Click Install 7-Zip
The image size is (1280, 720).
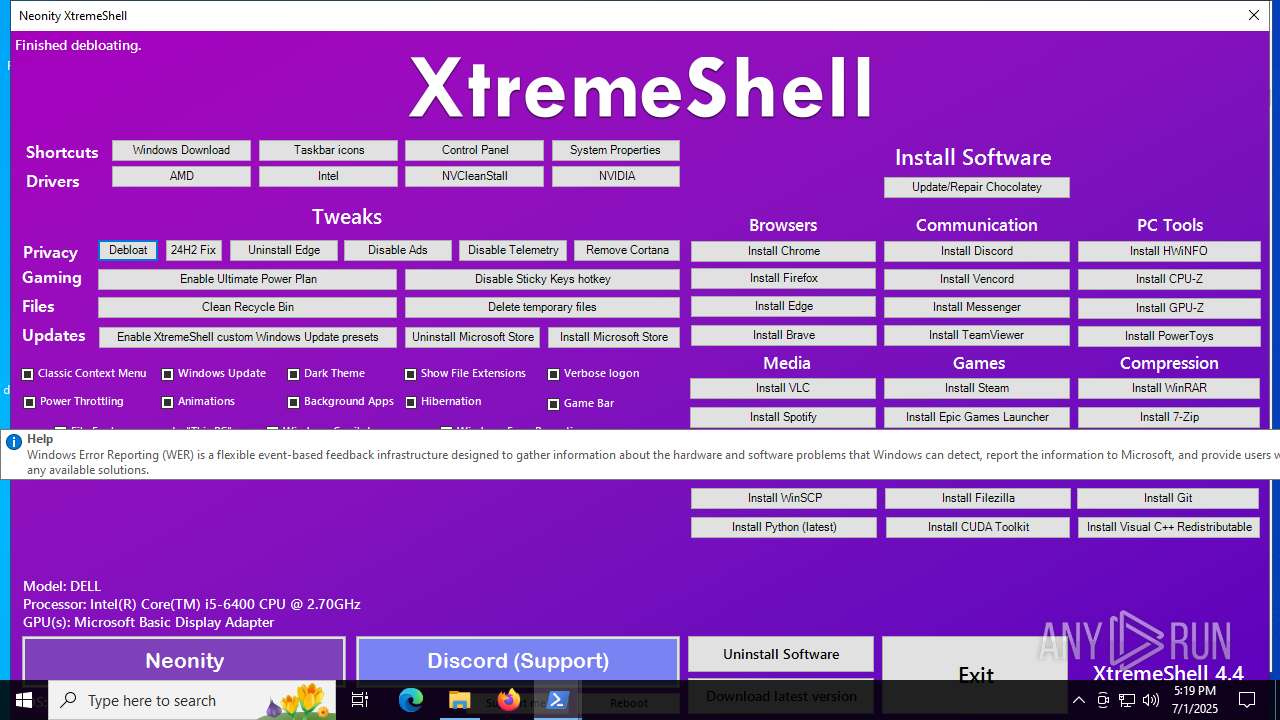click(1169, 417)
